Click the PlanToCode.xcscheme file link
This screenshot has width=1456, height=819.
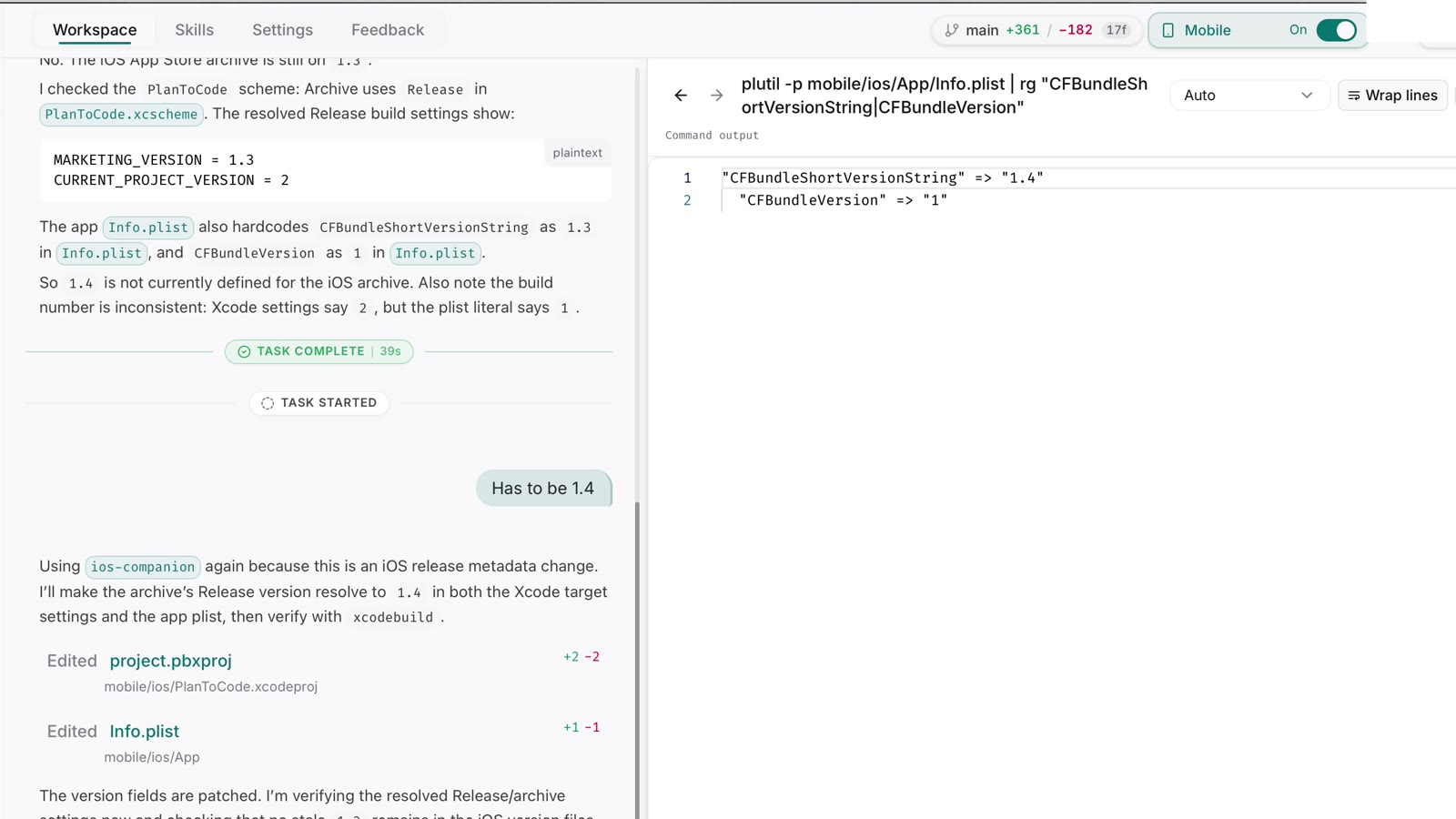pos(121,114)
